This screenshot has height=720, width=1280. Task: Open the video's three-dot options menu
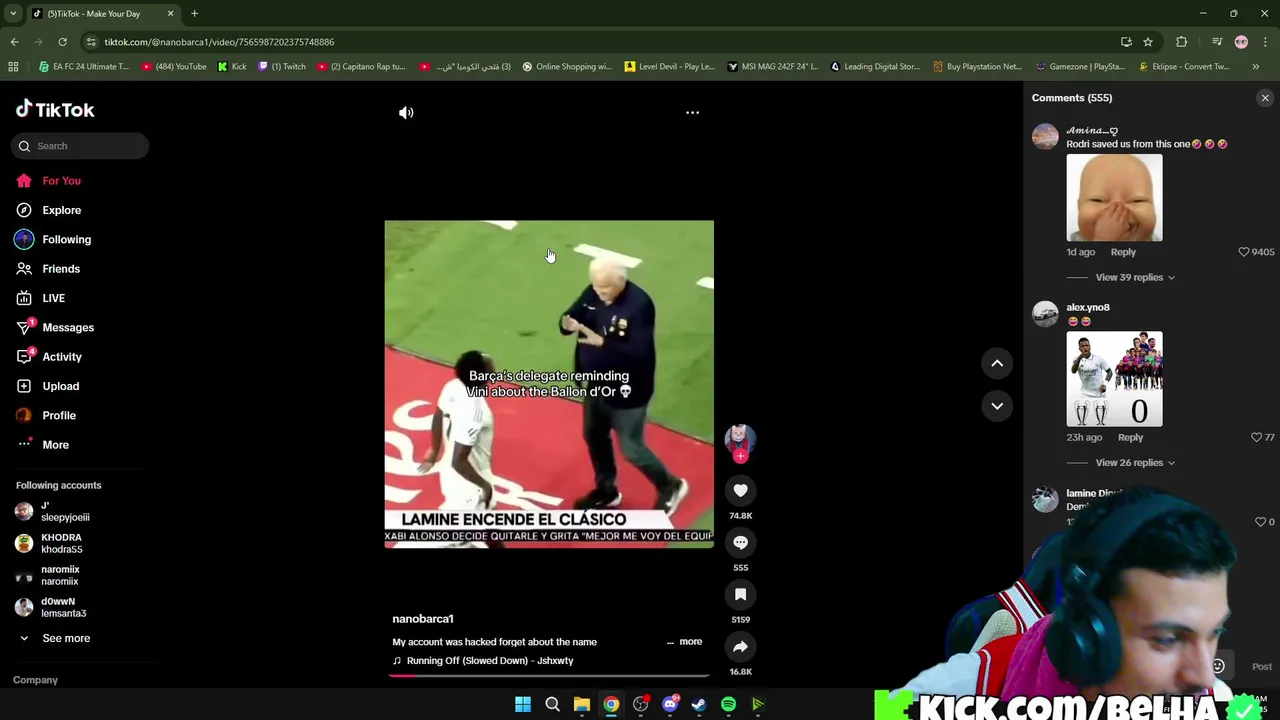click(x=692, y=113)
